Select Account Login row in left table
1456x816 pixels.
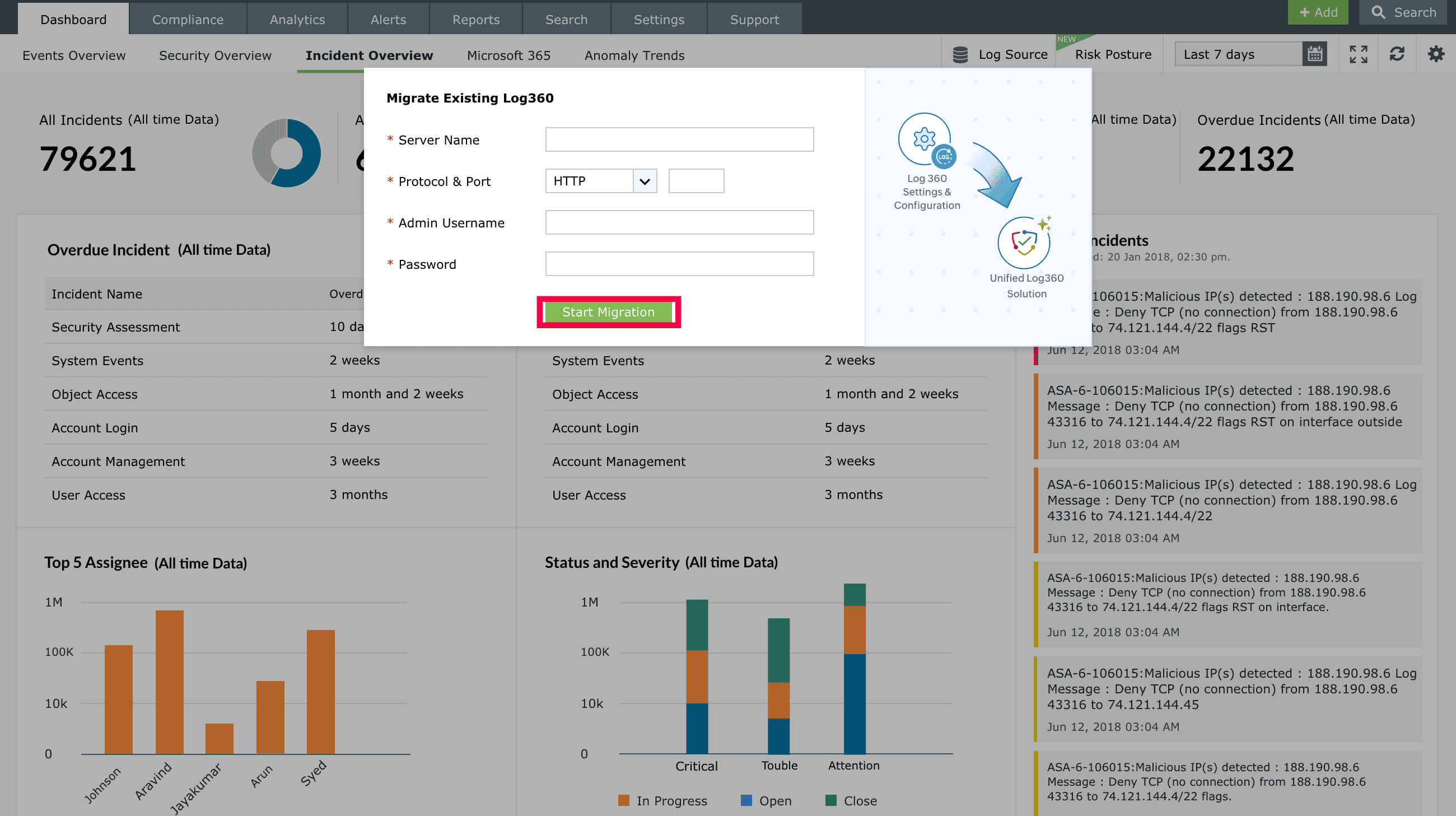[x=265, y=428]
